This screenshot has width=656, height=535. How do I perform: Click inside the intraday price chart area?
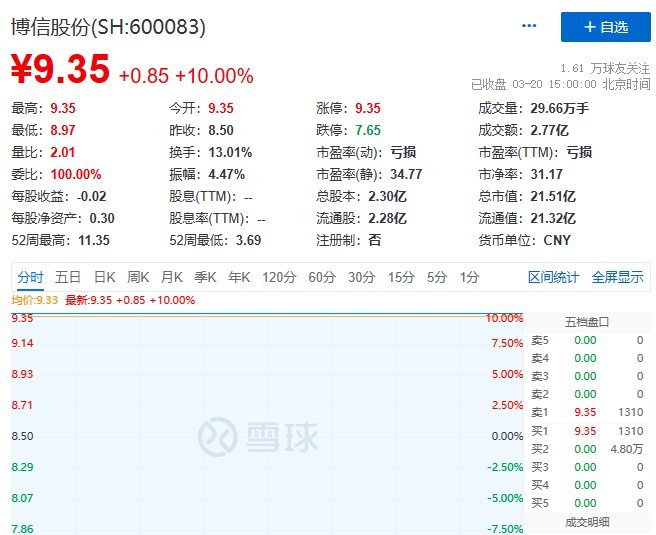click(x=267, y=423)
